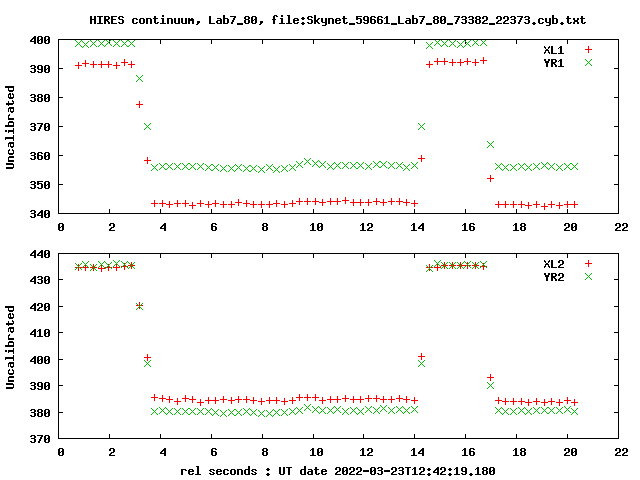
Task: Click the x-axis tick label 0 under the XL1/YR1 plot
Action: click(x=61, y=227)
